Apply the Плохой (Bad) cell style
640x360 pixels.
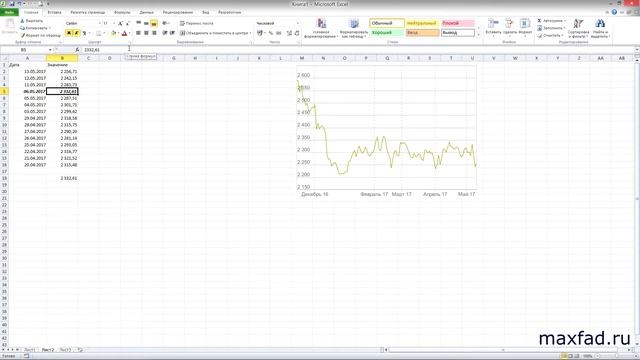pyautogui.click(x=458, y=23)
